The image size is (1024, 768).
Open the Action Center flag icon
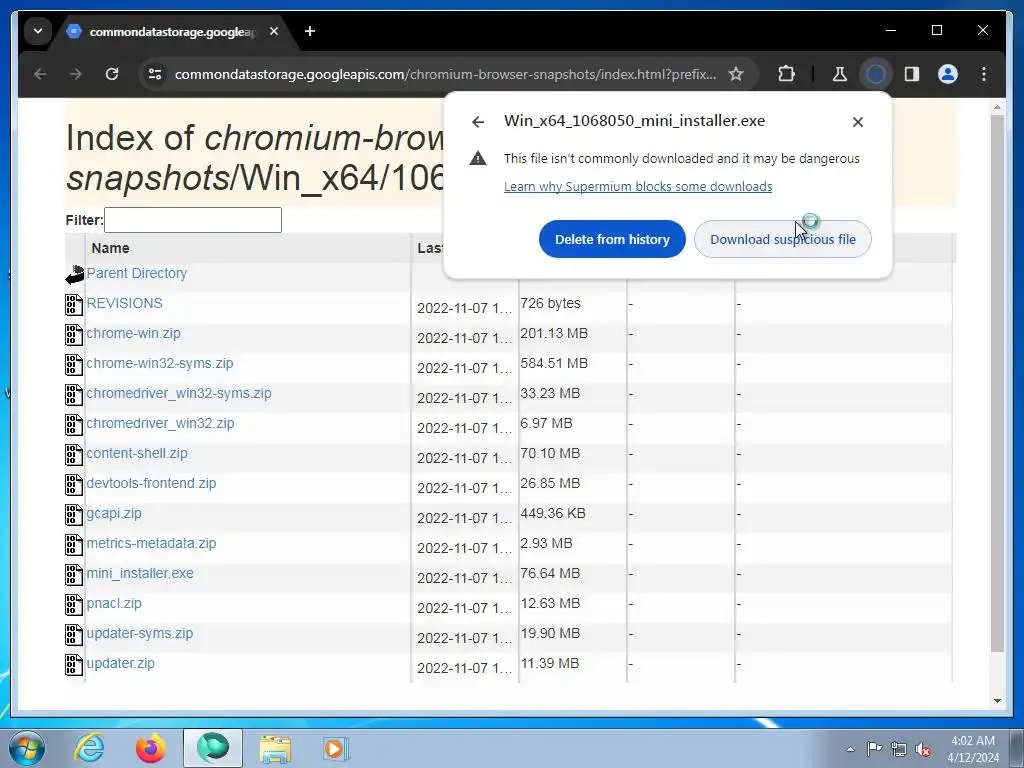click(x=874, y=749)
